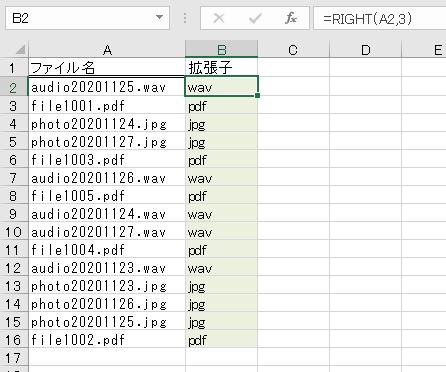Select cell file1001.pdf
The width and height of the screenshot is (446, 372).
pyautogui.click(x=107, y=105)
